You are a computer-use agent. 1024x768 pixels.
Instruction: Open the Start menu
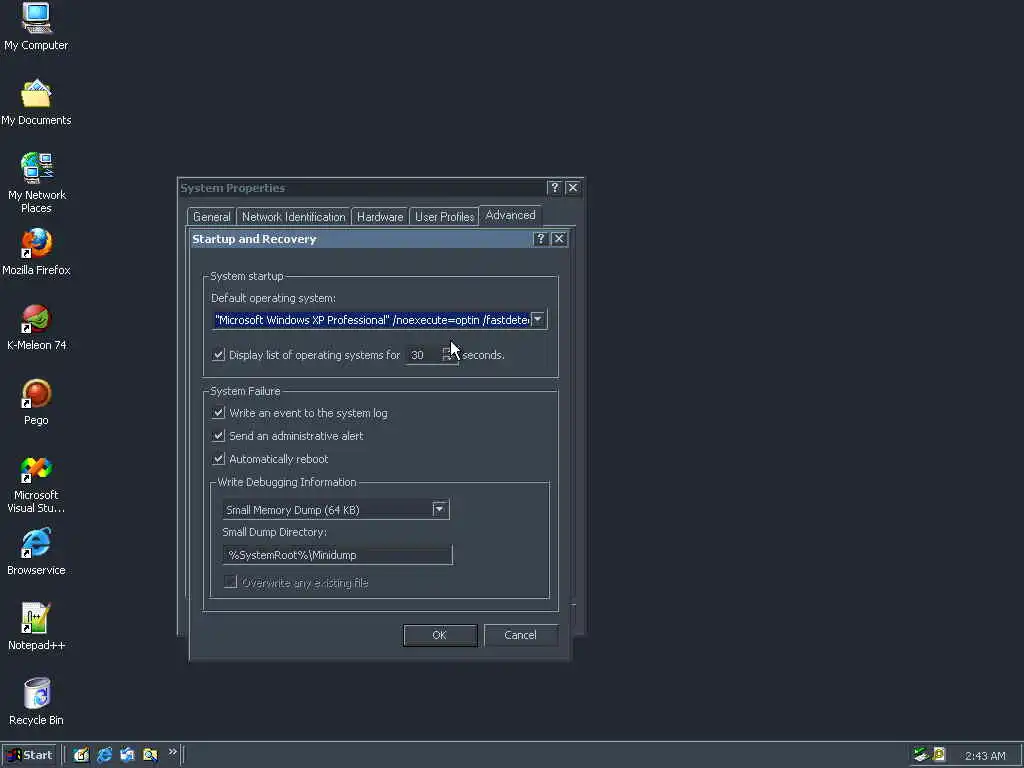click(x=29, y=755)
